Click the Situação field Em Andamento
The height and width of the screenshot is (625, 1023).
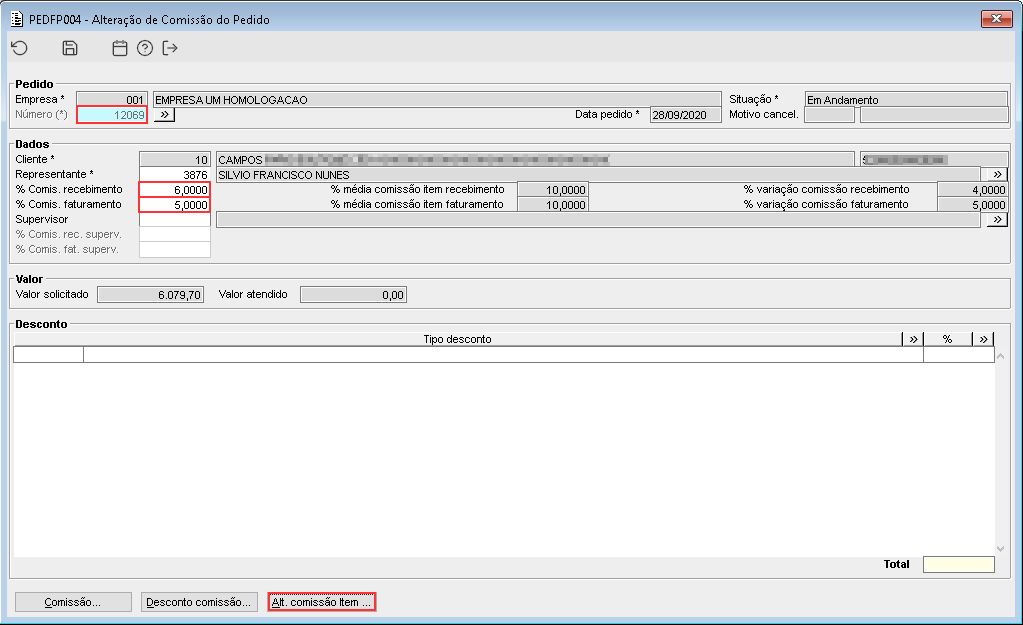tap(906, 99)
